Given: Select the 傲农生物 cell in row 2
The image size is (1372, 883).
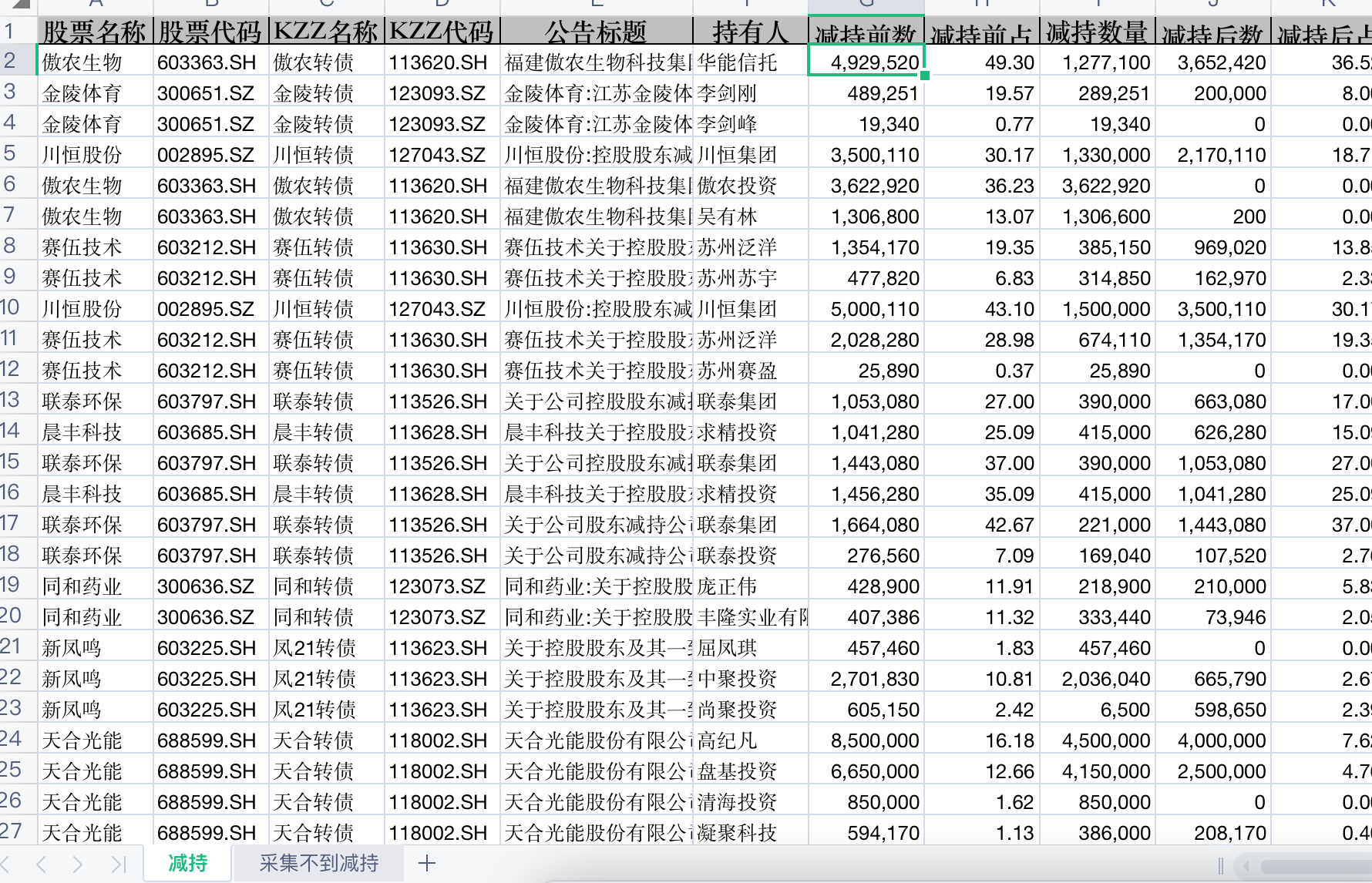Looking at the screenshot, I should 95,62.
